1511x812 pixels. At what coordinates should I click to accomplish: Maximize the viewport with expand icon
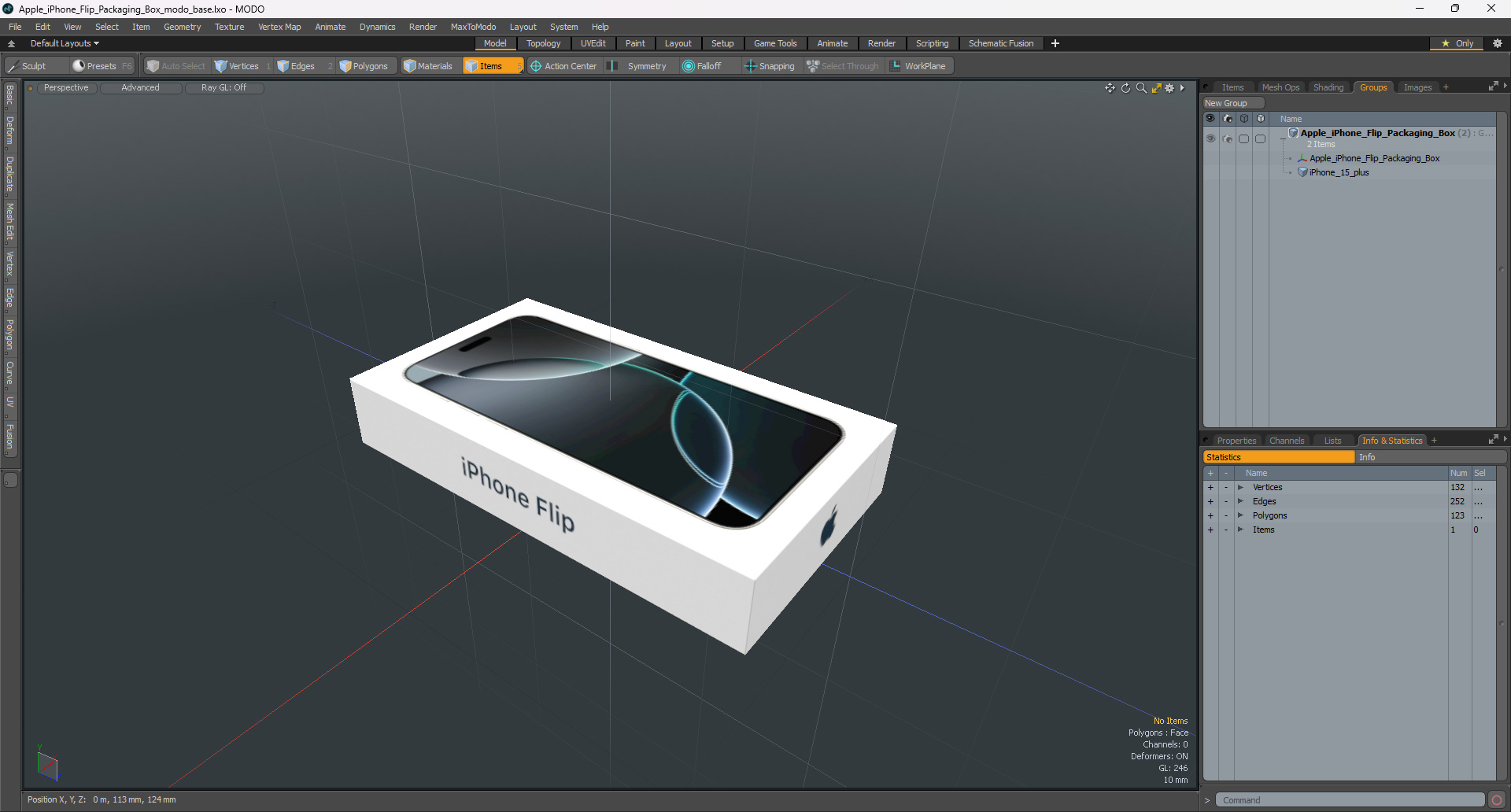click(x=1156, y=88)
